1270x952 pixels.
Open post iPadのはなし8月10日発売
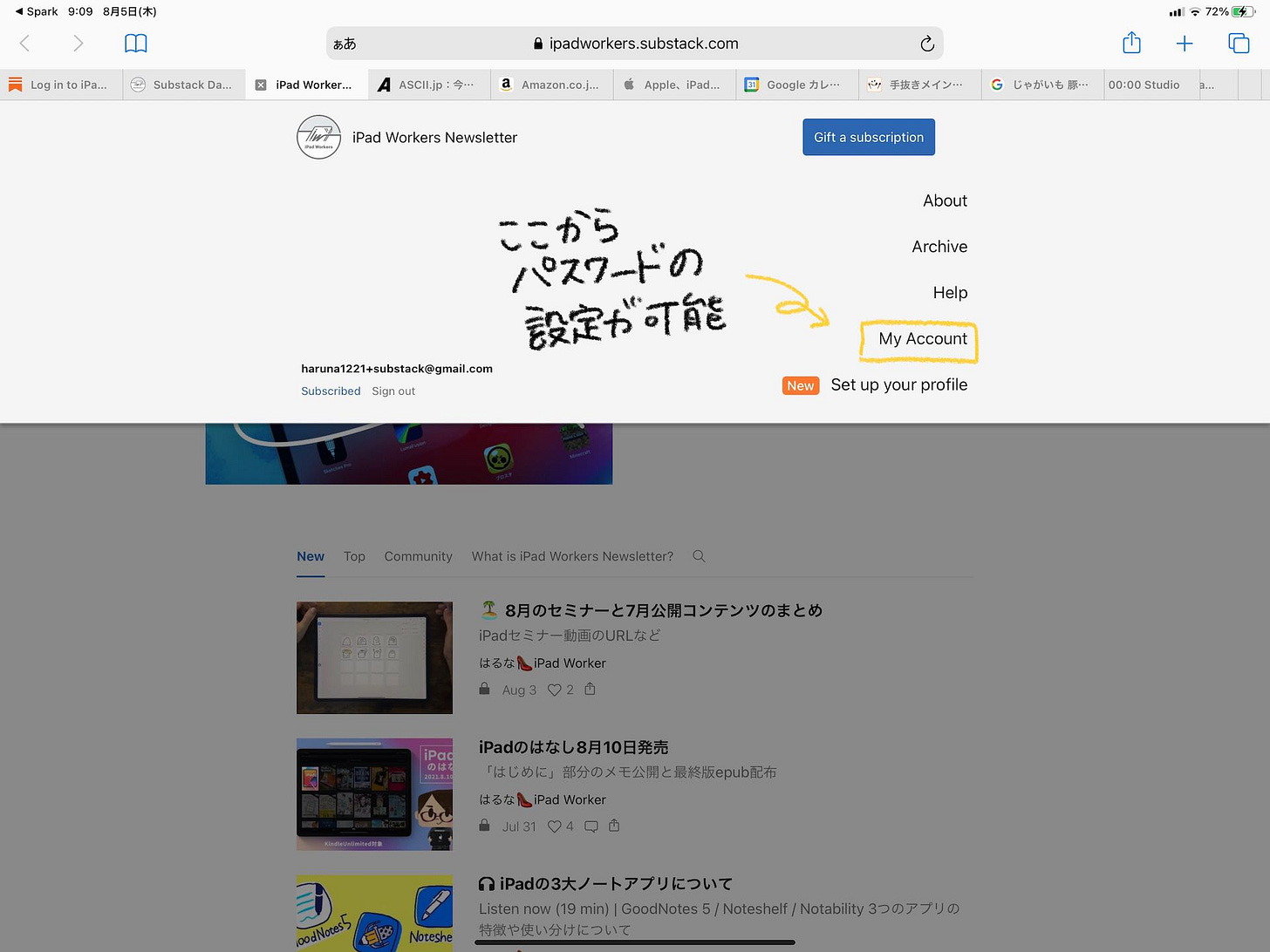[574, 747]
